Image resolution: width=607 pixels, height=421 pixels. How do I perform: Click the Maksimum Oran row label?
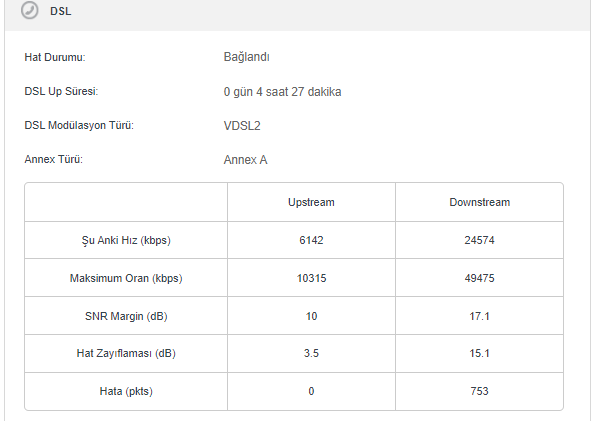[126, 278]
